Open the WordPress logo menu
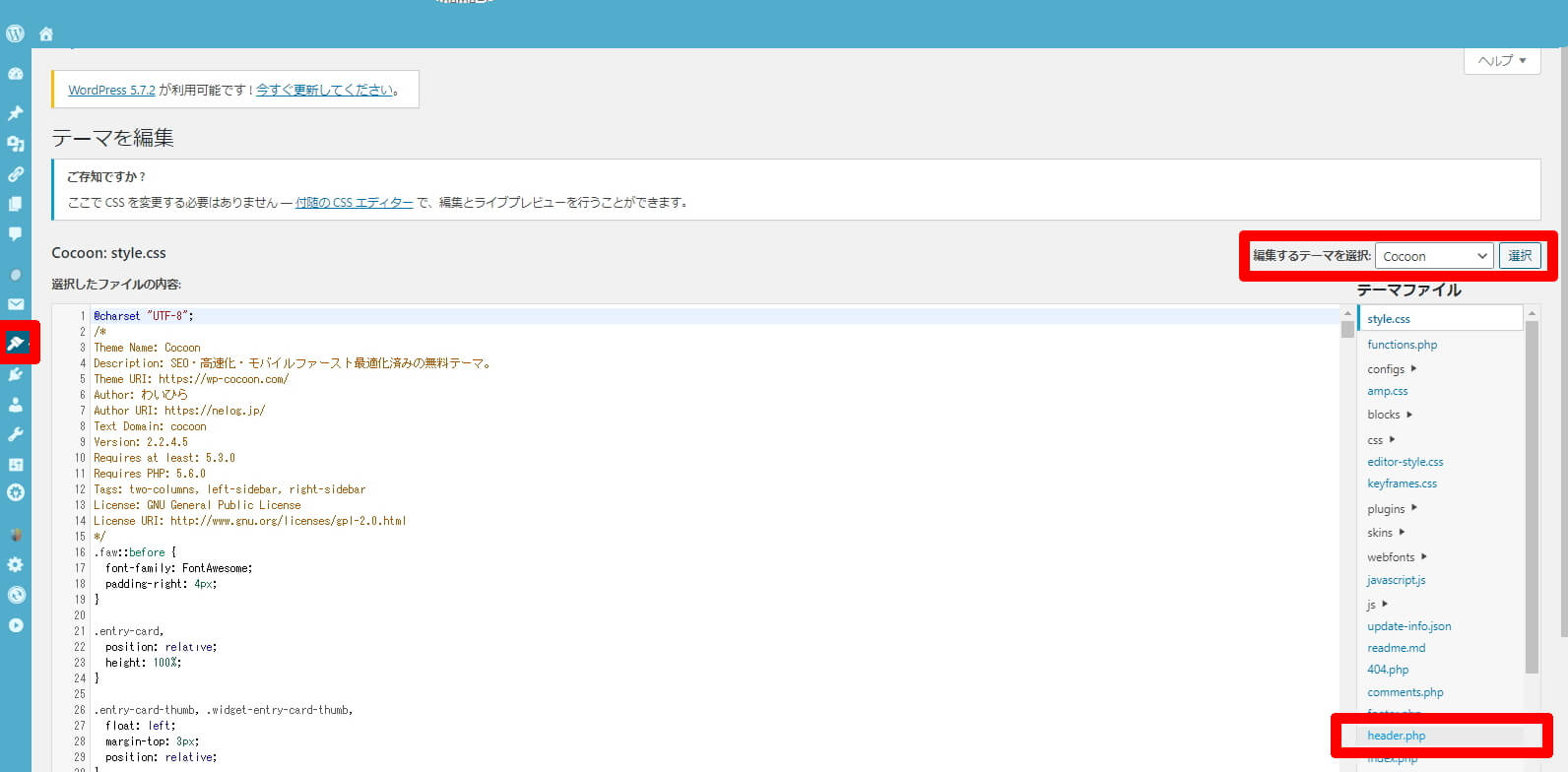Image resolution: width=1568 pixels, height=772 pixels. coord(15,33)
